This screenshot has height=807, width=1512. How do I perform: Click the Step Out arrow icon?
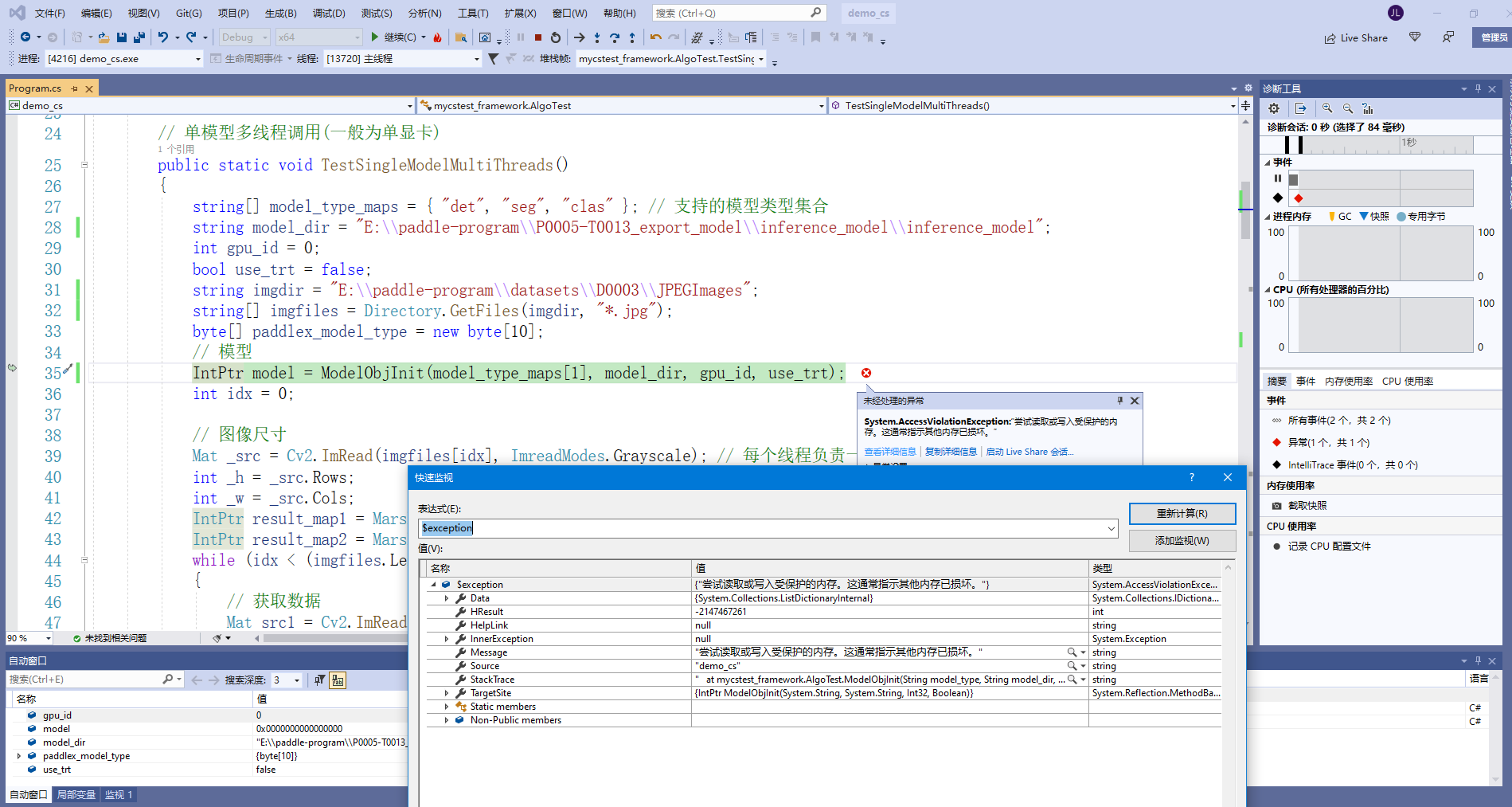click(632, 37)
